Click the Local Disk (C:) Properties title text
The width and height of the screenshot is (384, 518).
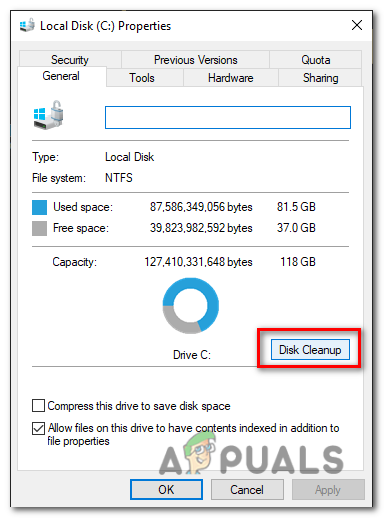point(105,26)
